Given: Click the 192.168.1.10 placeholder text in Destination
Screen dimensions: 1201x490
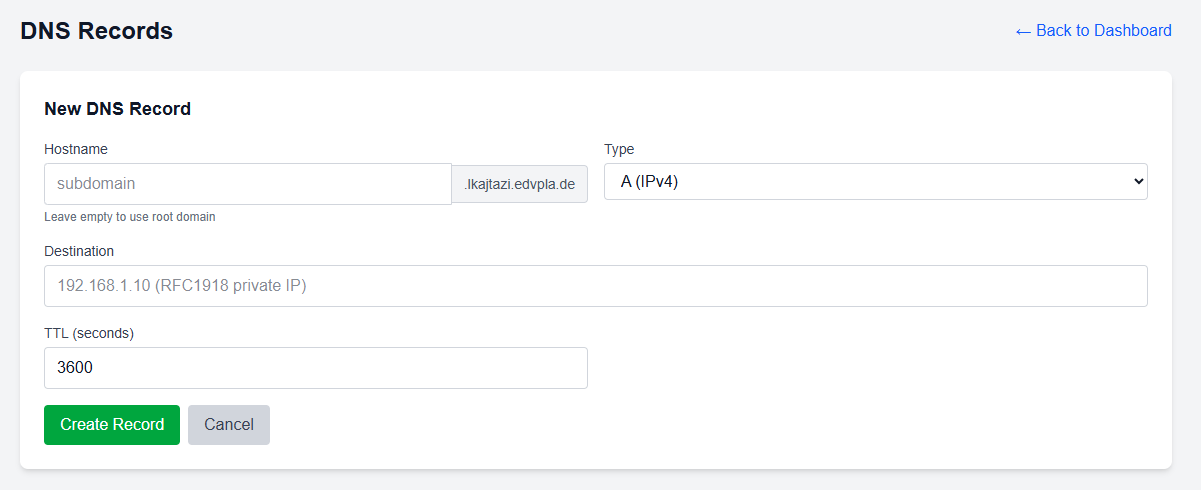Looking at the screenshot, I should 181,286.
